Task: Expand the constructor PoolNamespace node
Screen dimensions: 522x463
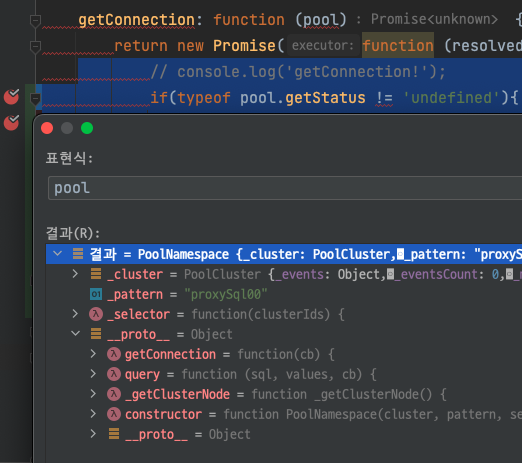Action: coord(93,414)
